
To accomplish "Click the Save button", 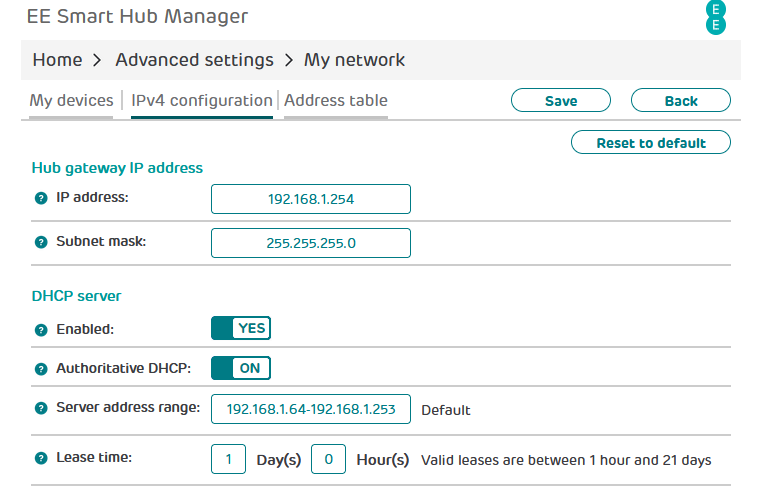I will point(561,100).
